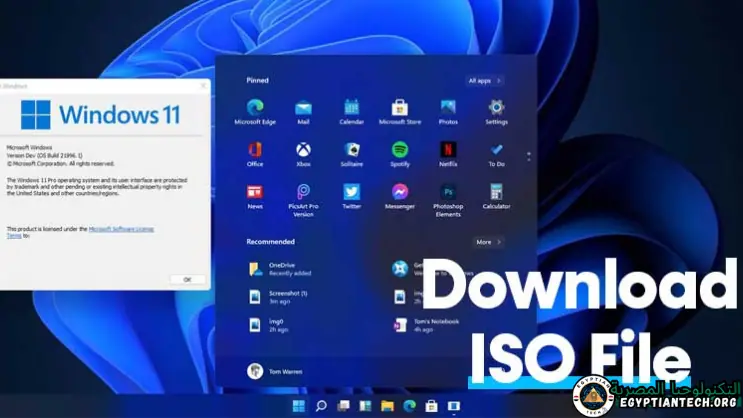Click OK in About Windows dialog
Screen dimensions: 743x418
pos(187,280)
